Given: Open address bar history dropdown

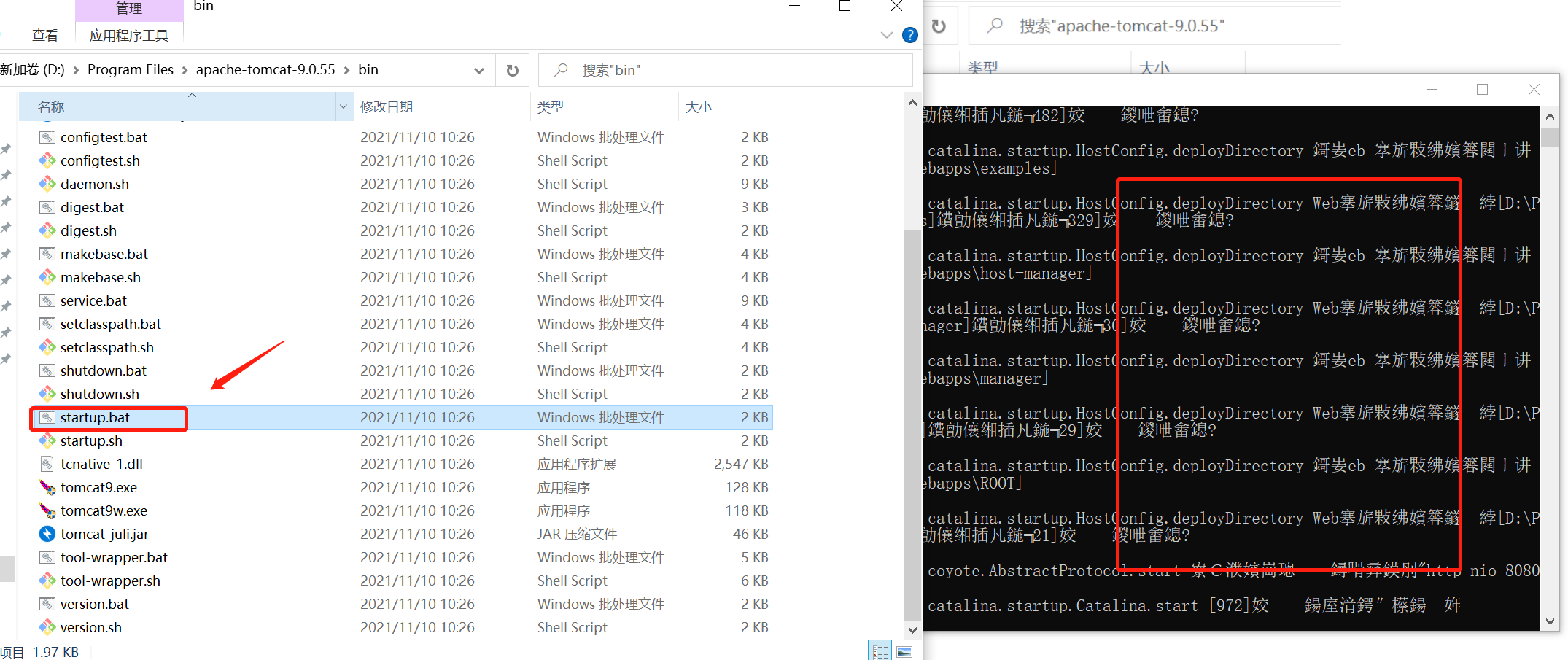Looking at the screenshot, I should click(479, 71).
